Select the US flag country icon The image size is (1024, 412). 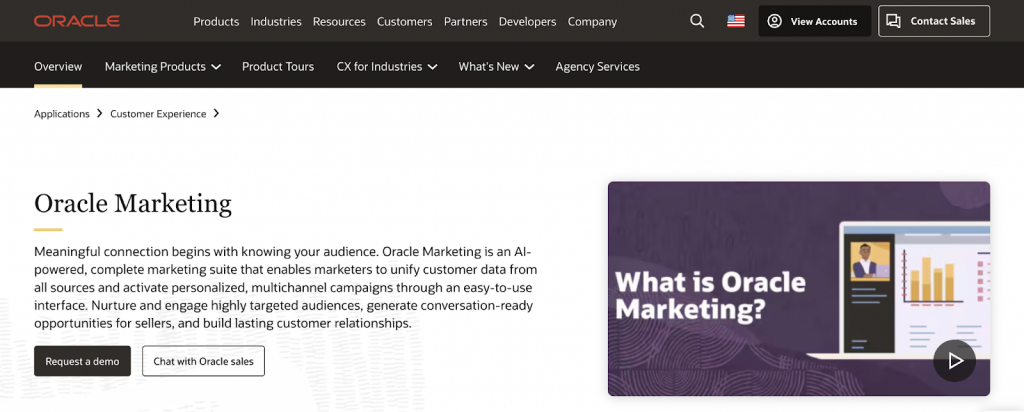click(736, 21)
